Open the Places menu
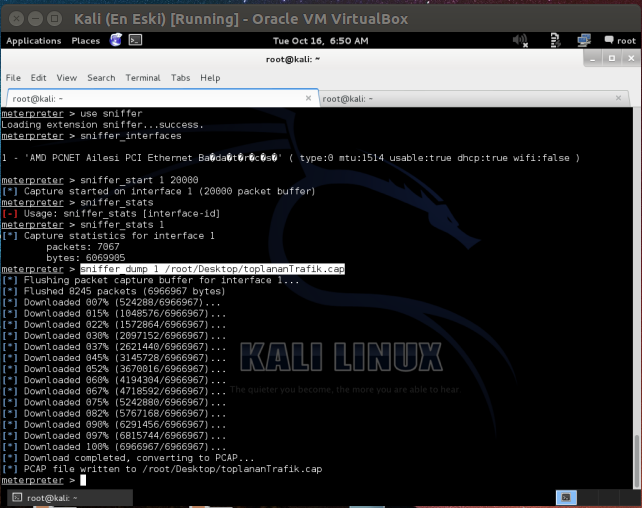642x508 pixels. pos(86,41)
